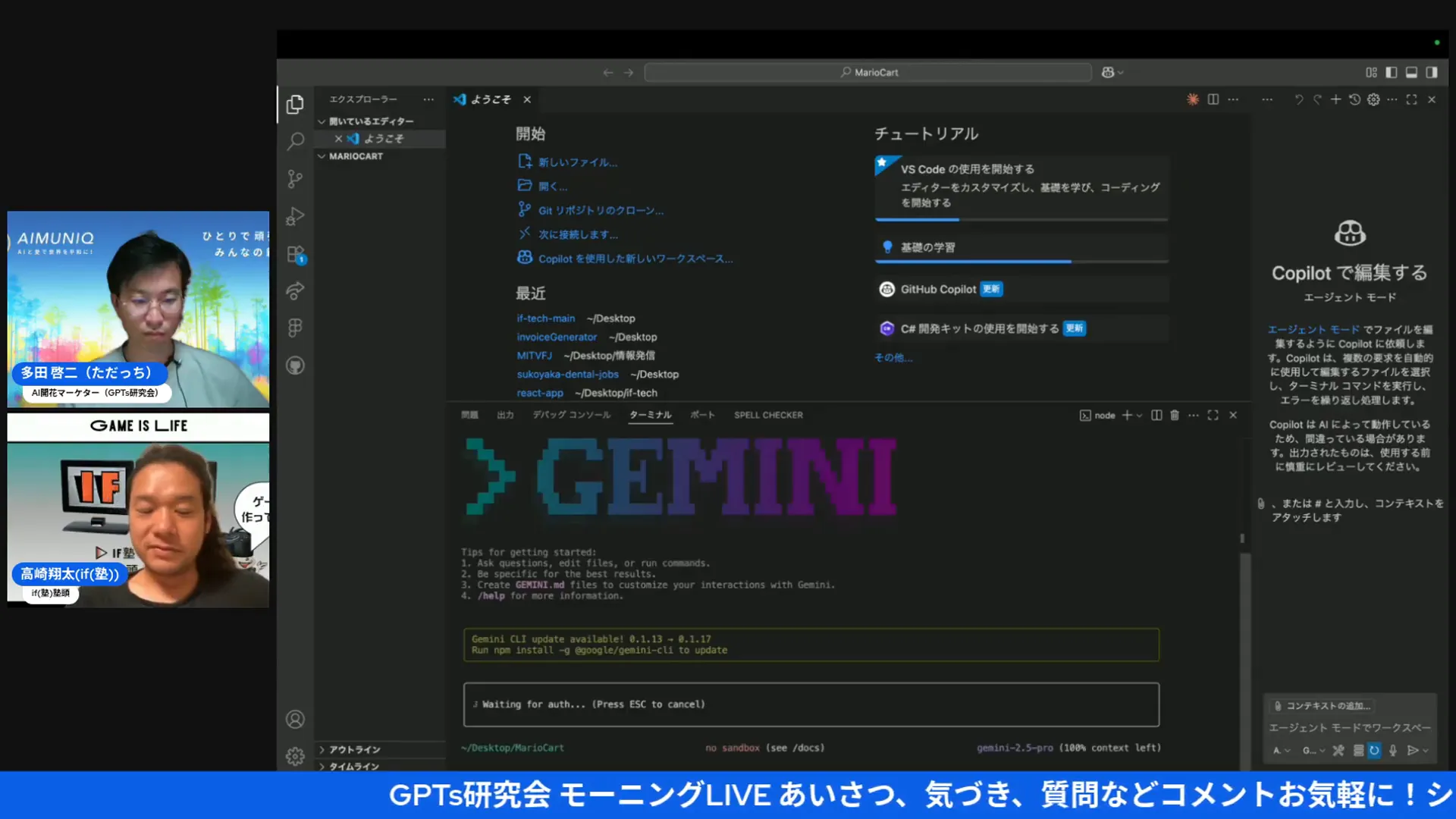Open the Manage gear in activity bar

click(x=295, y=756)
